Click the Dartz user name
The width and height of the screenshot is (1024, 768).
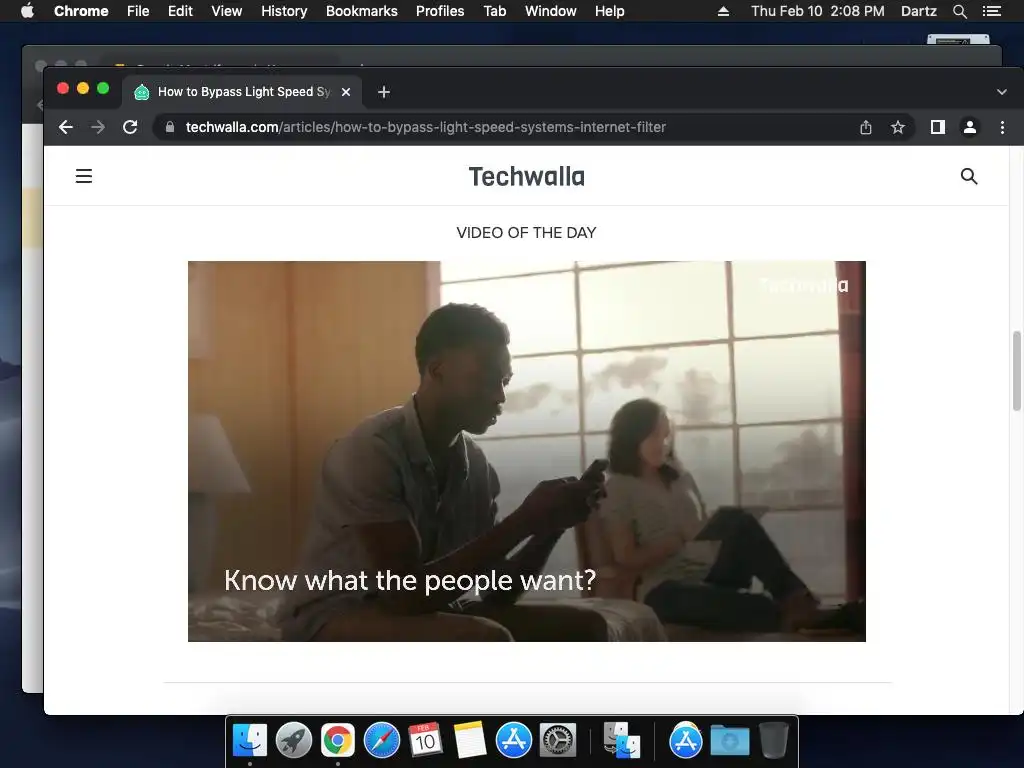pos(918,11)
